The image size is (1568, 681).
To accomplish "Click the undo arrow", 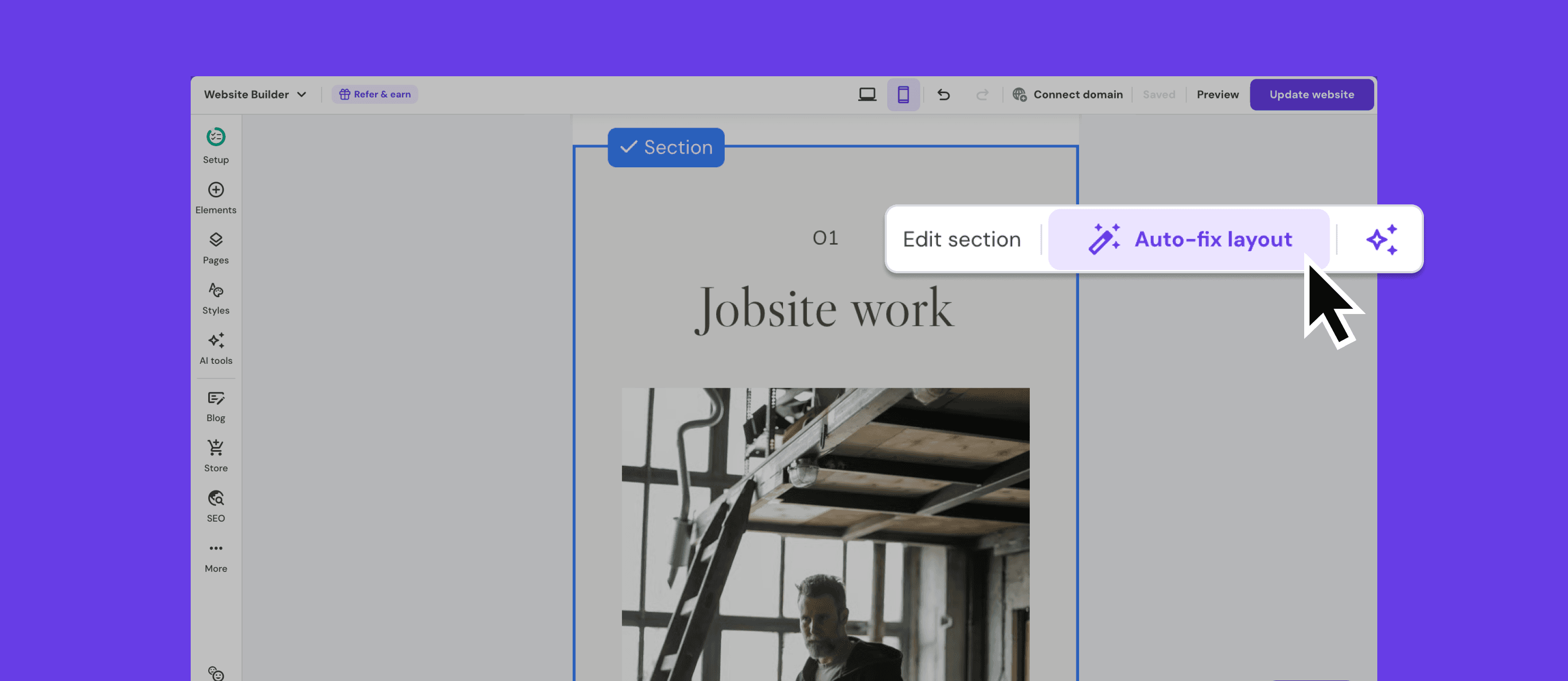I will [x=943, y=94].
